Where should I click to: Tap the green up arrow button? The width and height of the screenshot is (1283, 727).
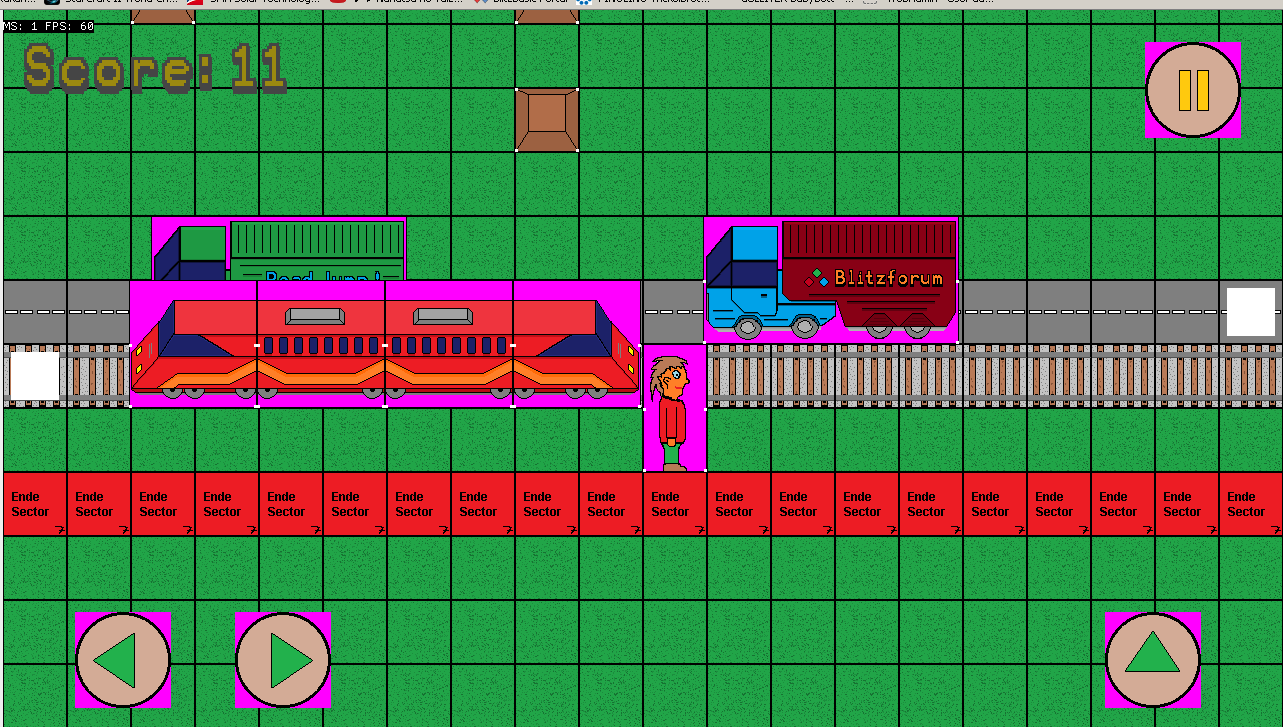tap(1152, 659)
